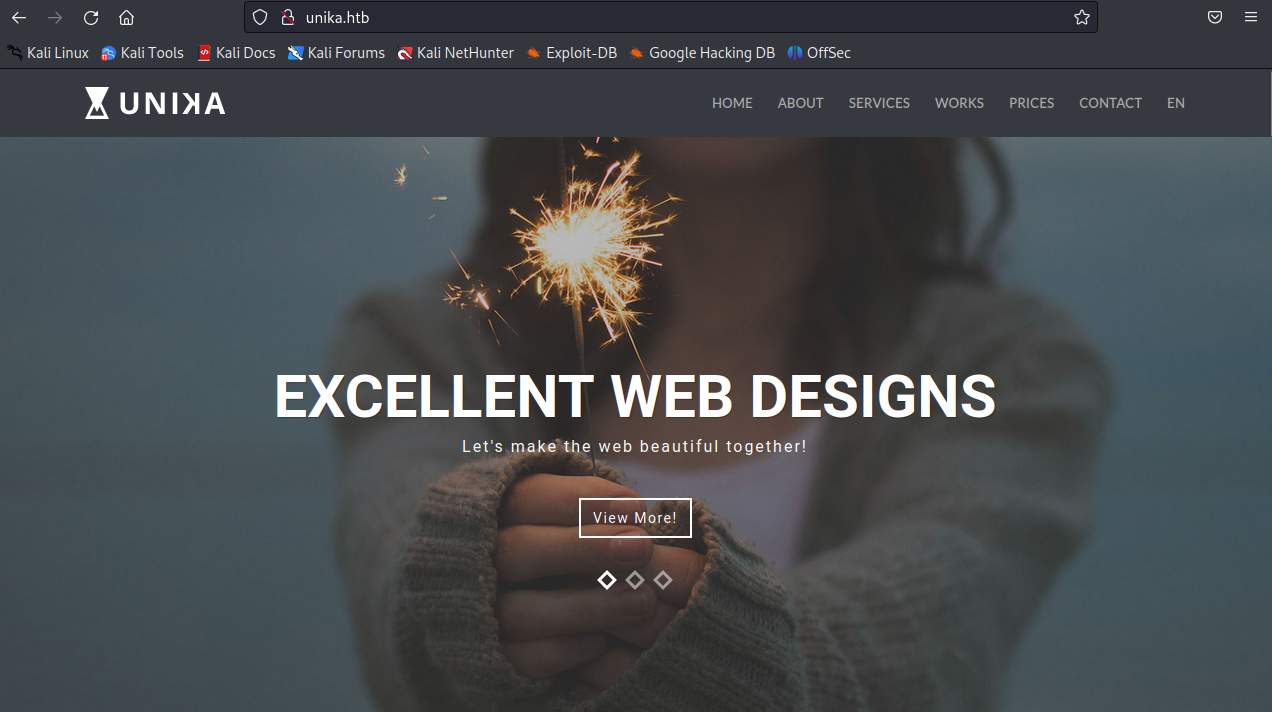Go to the PRICES section
Viewport: 1272px width, 712px height.
1031,103
